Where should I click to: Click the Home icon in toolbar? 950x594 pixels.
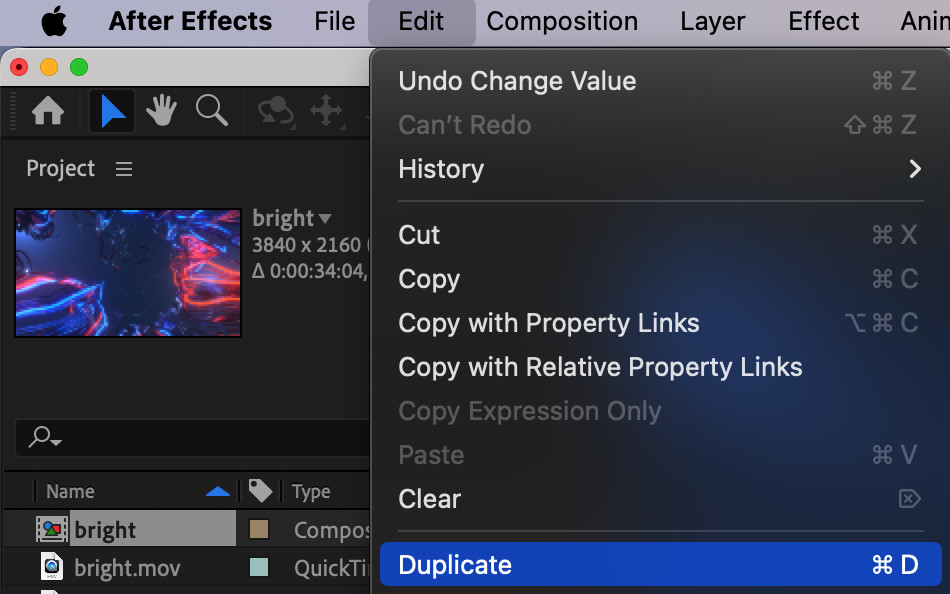48,111
